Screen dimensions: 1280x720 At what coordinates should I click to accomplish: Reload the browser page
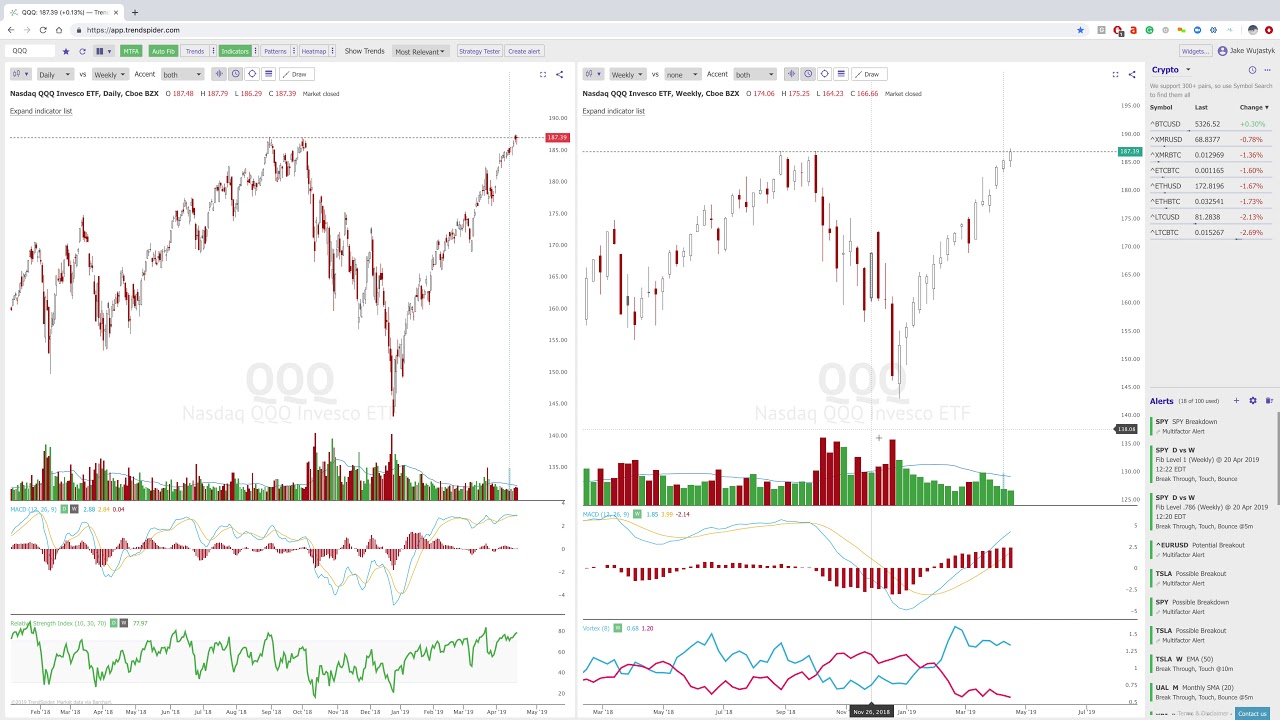[43, 30]
